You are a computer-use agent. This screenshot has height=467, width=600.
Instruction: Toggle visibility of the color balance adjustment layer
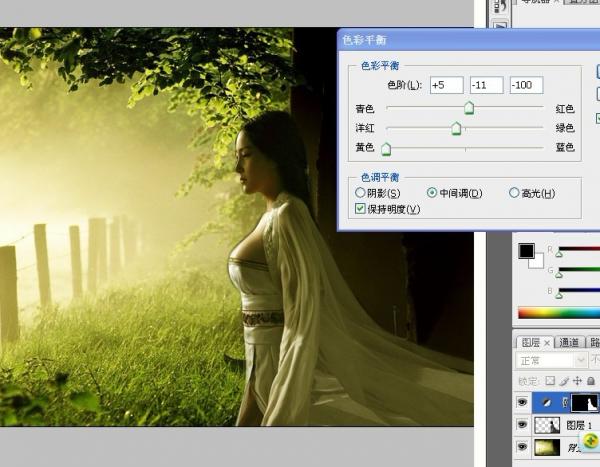tap(522, 403)
